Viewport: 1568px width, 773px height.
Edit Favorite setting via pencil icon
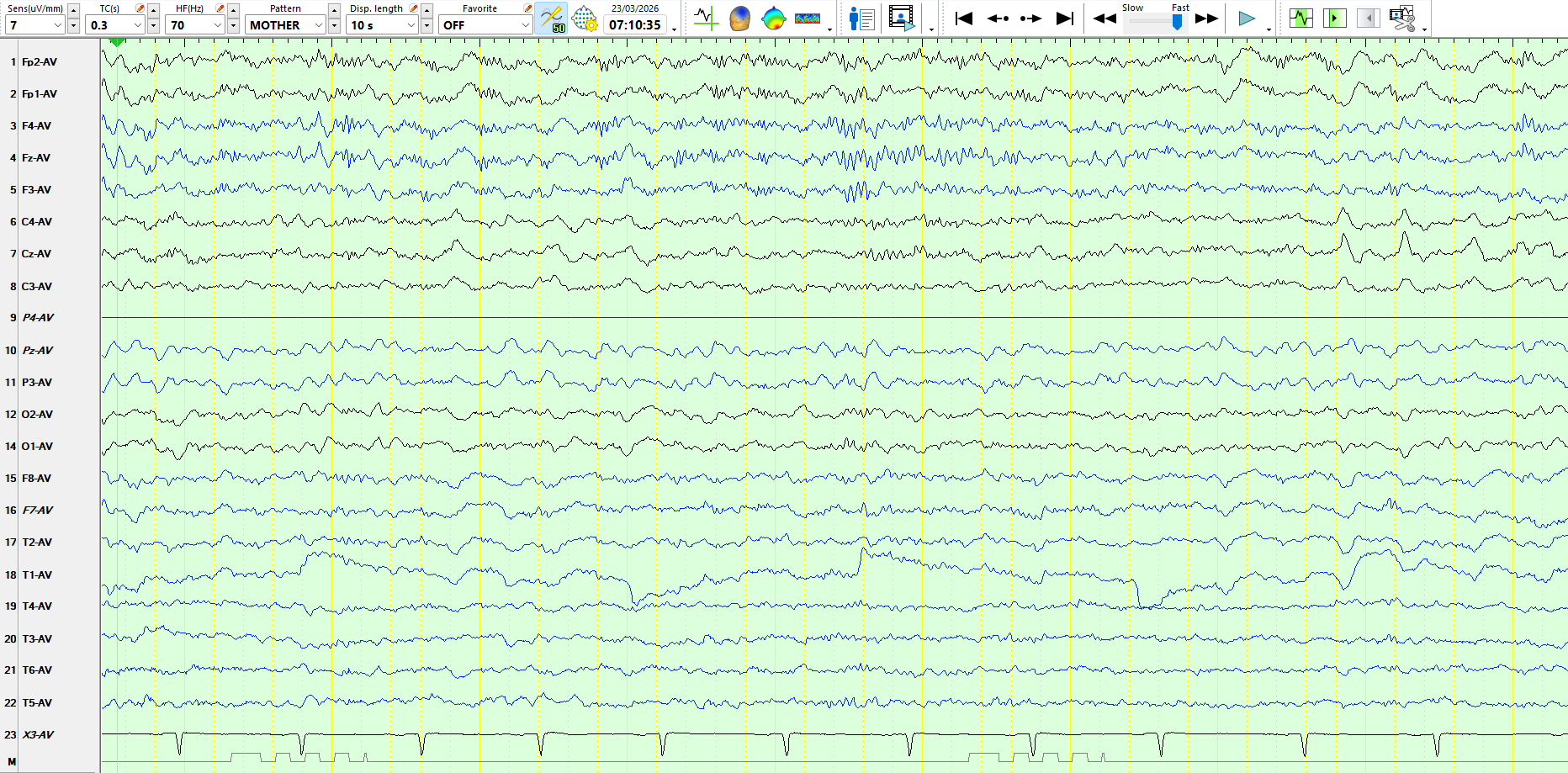pos(528,8)
